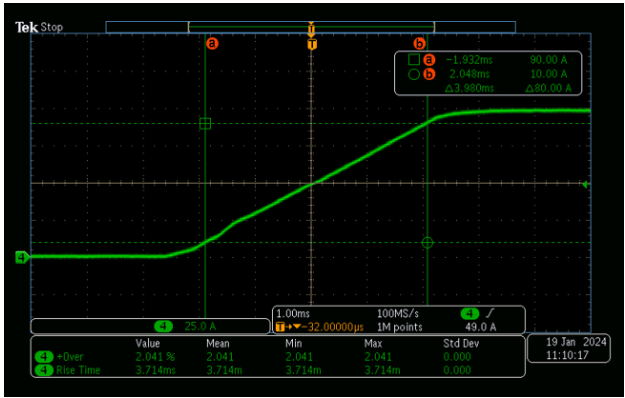Click the cursor b time value 2.048ms
Image resolution: width=625 pixels, height=398 pixels.
tap(470, 74)
